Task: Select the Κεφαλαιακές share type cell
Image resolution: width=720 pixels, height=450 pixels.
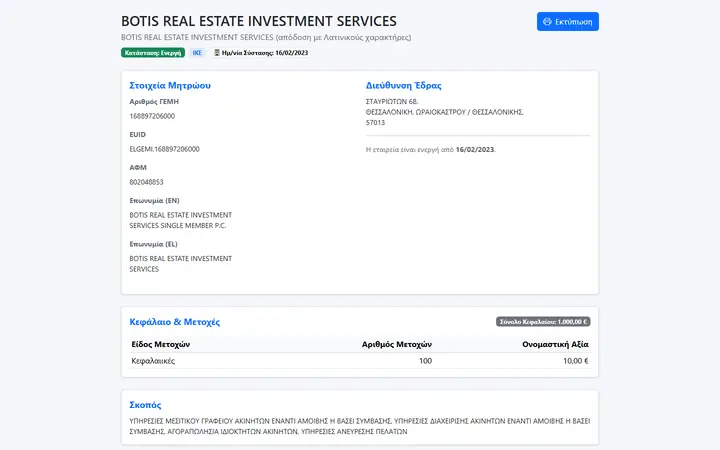Action: pos(153,361)
